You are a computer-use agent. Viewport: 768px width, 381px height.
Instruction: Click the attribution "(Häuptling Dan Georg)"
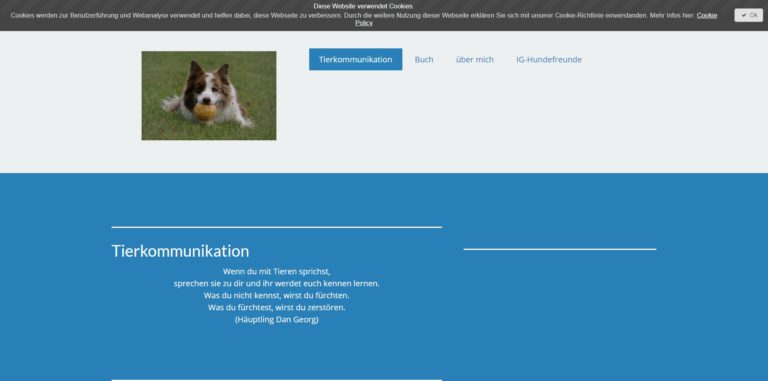click(276, 319)
